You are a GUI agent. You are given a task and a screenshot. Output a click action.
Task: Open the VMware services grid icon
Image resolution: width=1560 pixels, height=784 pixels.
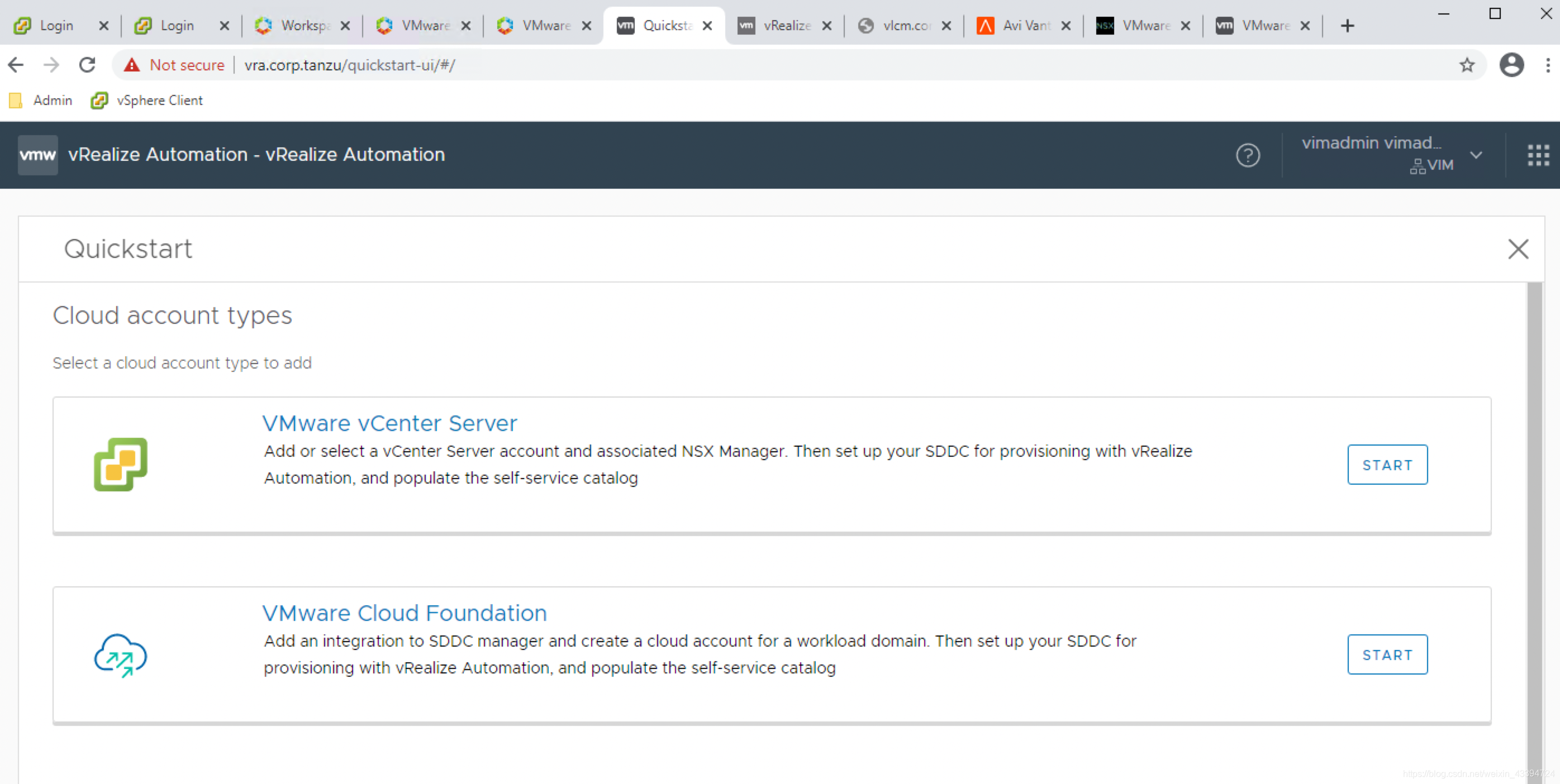[x=1538, y=156]
